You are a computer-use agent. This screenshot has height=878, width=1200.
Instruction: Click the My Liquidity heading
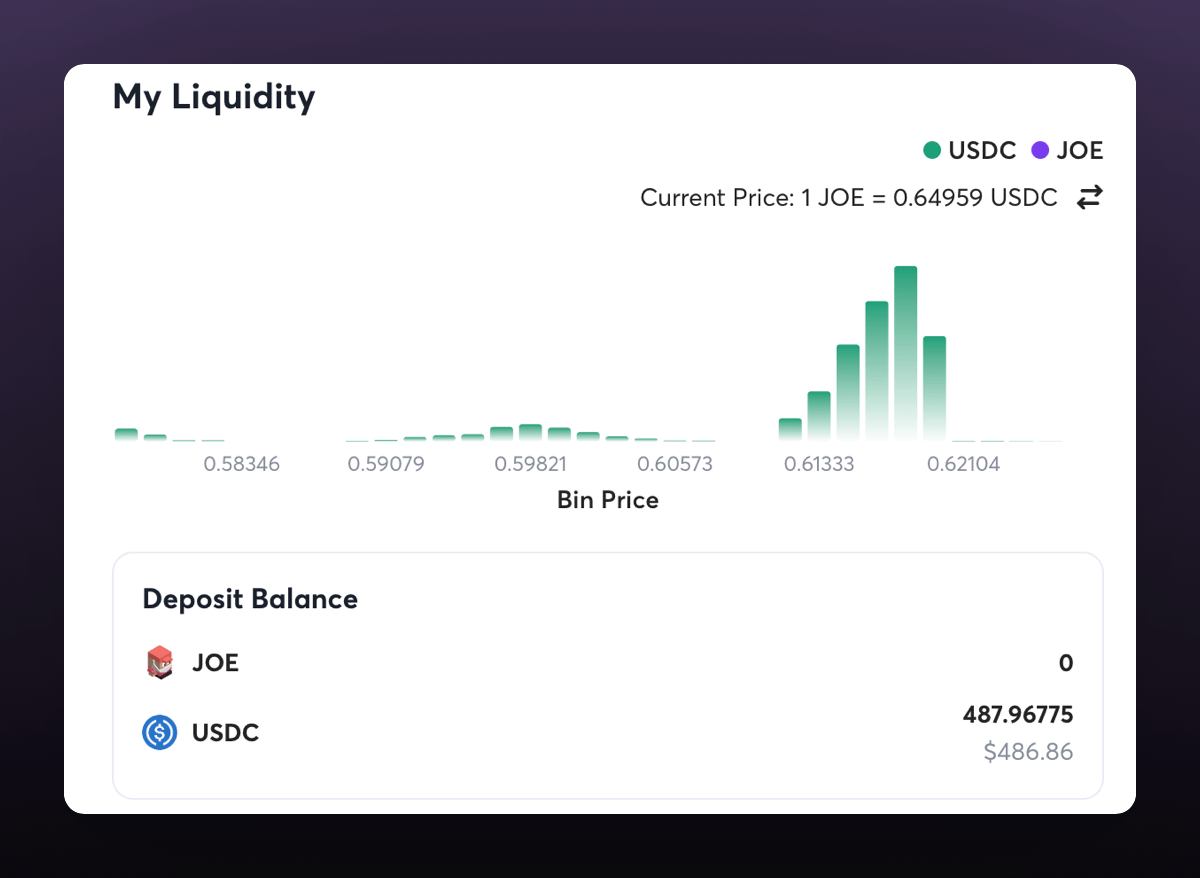(x=214, y=97)
